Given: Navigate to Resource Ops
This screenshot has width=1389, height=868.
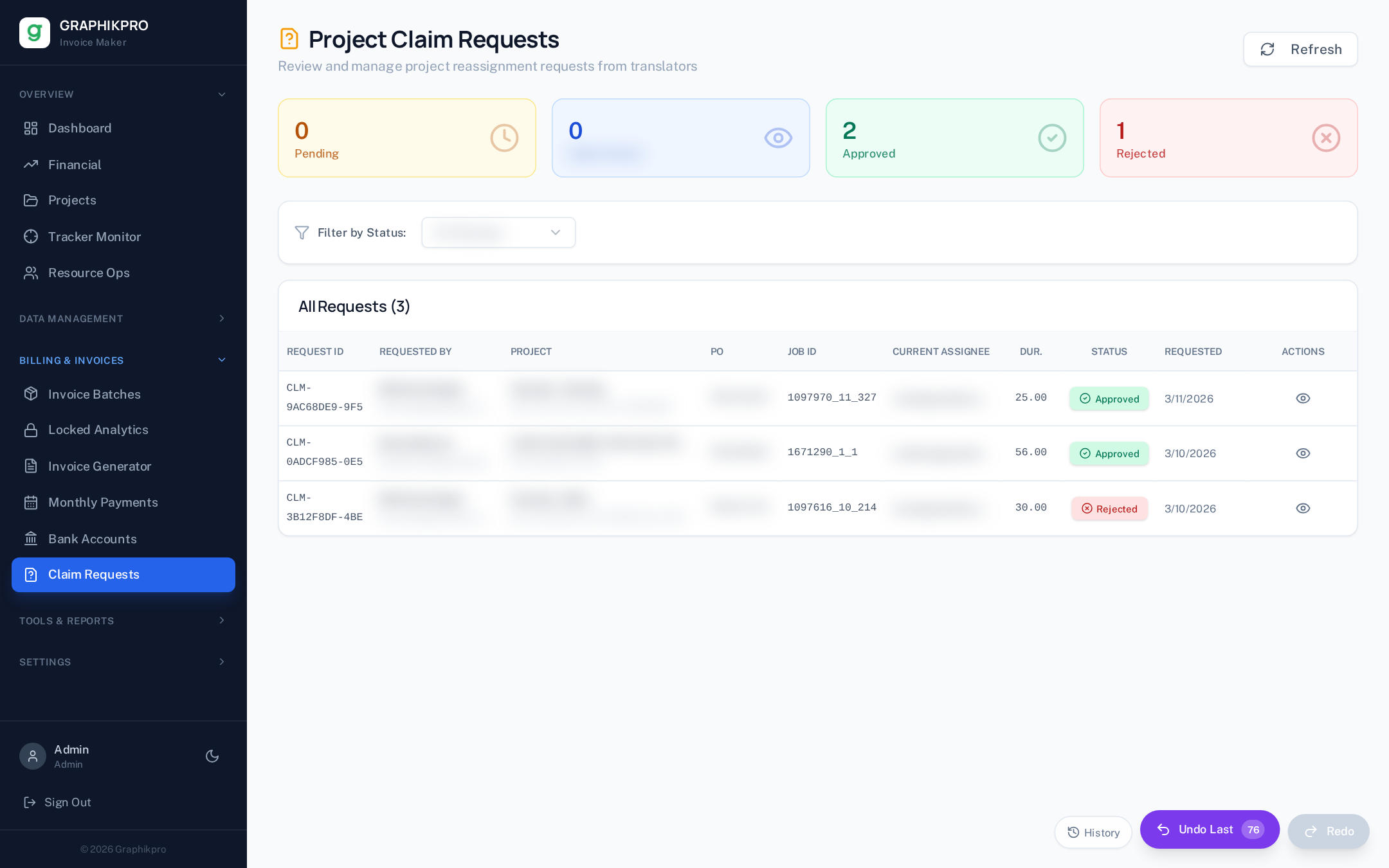Looking at the screenshot, I should (123, 273).
